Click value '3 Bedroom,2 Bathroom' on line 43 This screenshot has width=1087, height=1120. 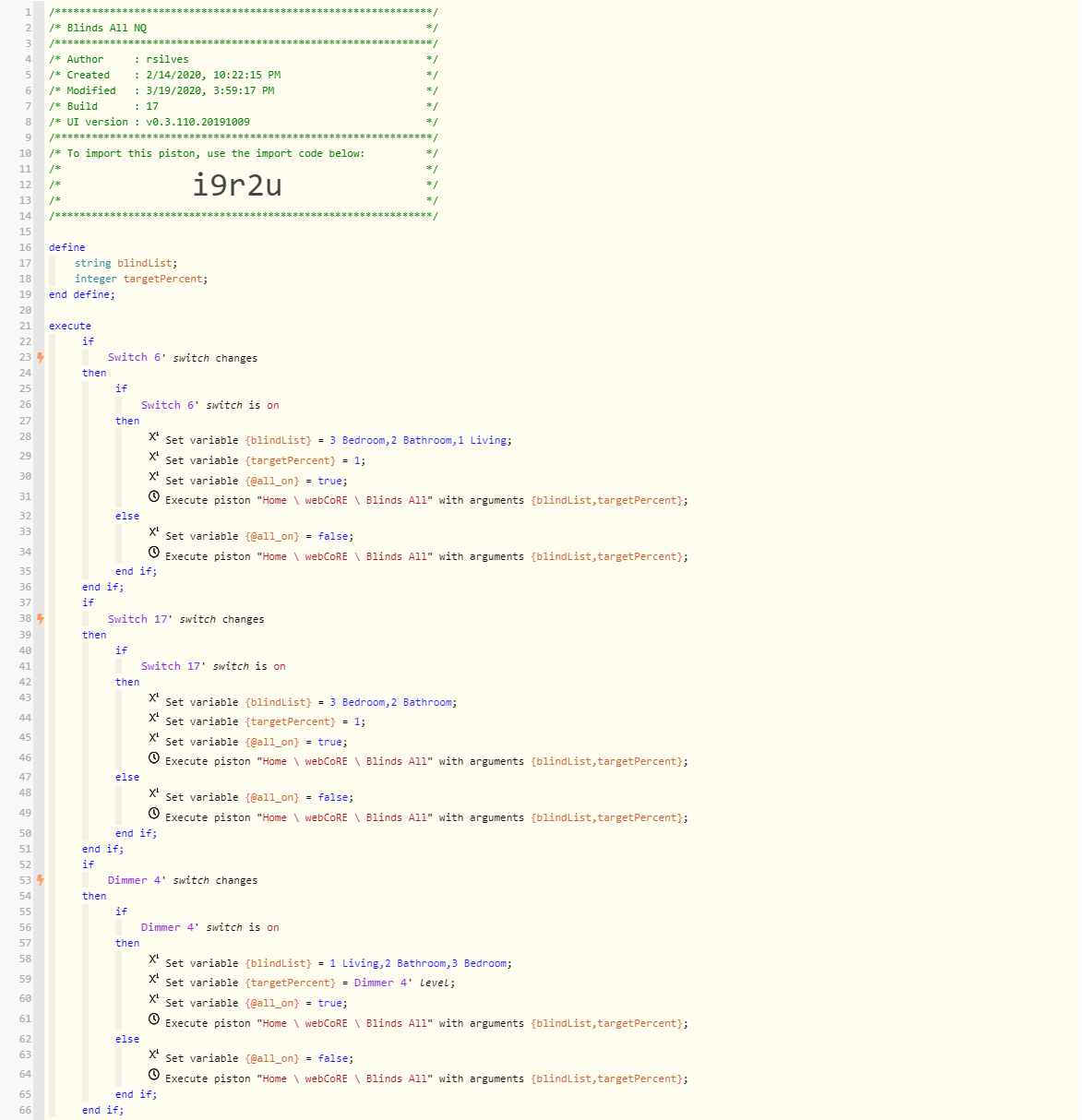[x=391, y=702]
